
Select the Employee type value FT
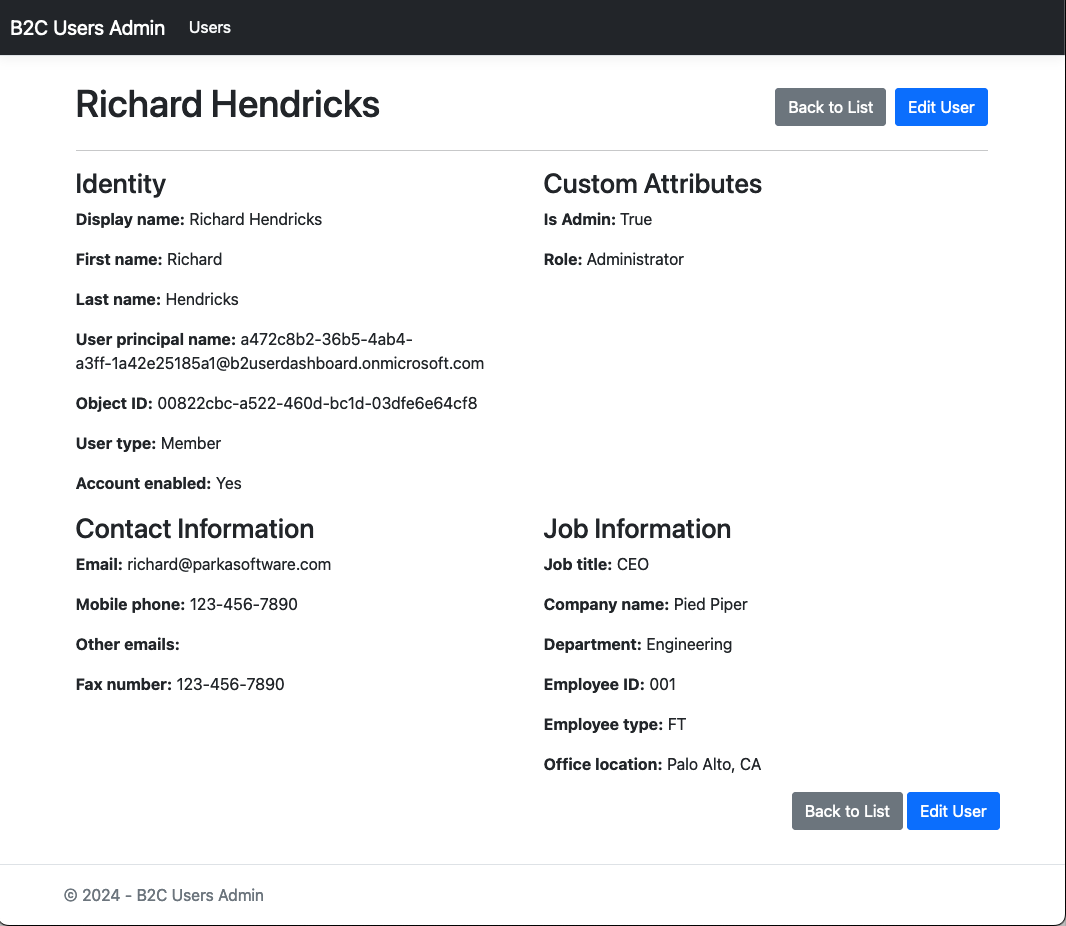(677, 725)
